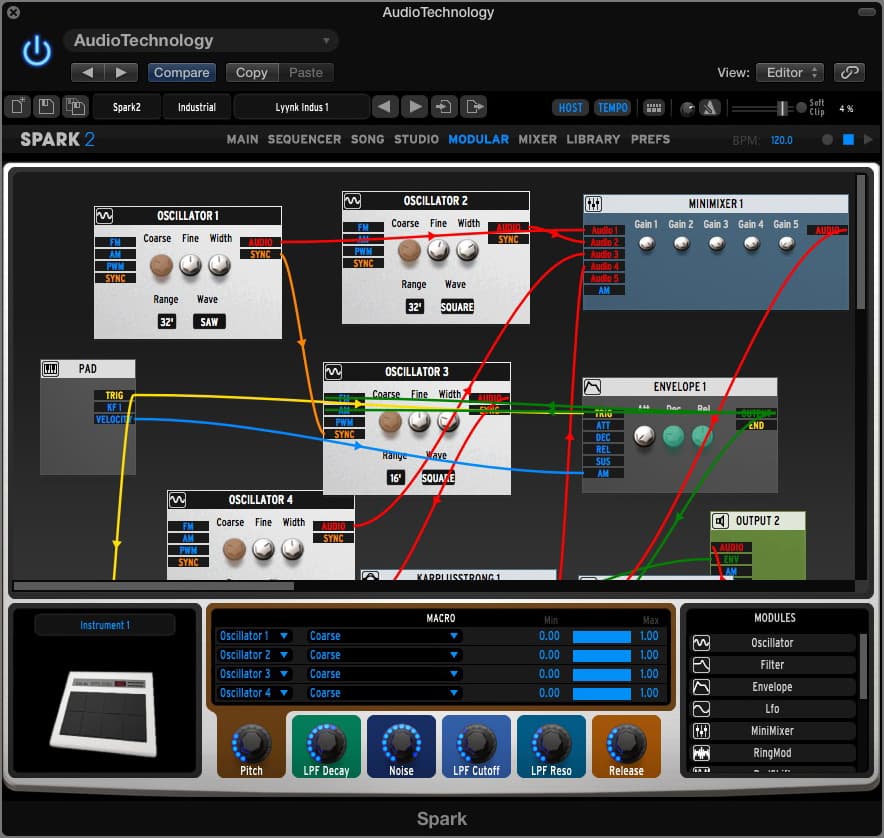This screenshot has width=884, height=838.
Task: Click the Save project floppy icon
Action: pyautogui.click(x=46, y=106)
